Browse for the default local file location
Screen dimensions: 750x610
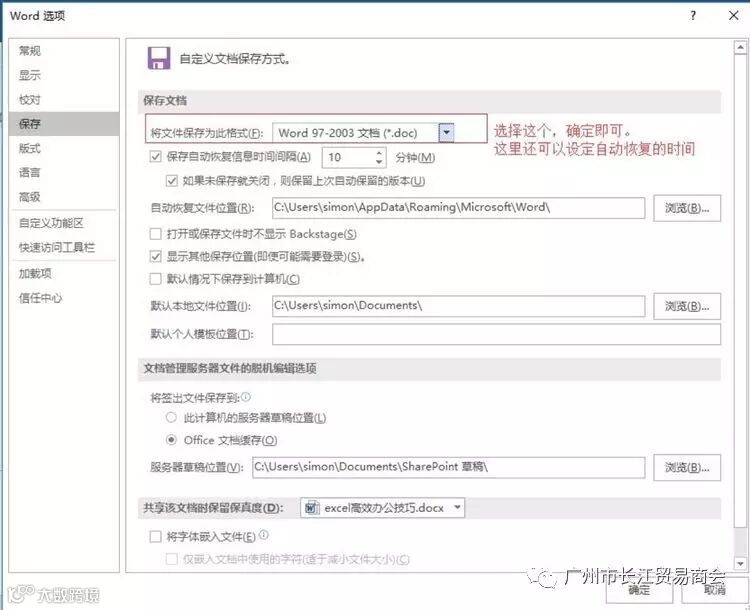tap(687, 306)
